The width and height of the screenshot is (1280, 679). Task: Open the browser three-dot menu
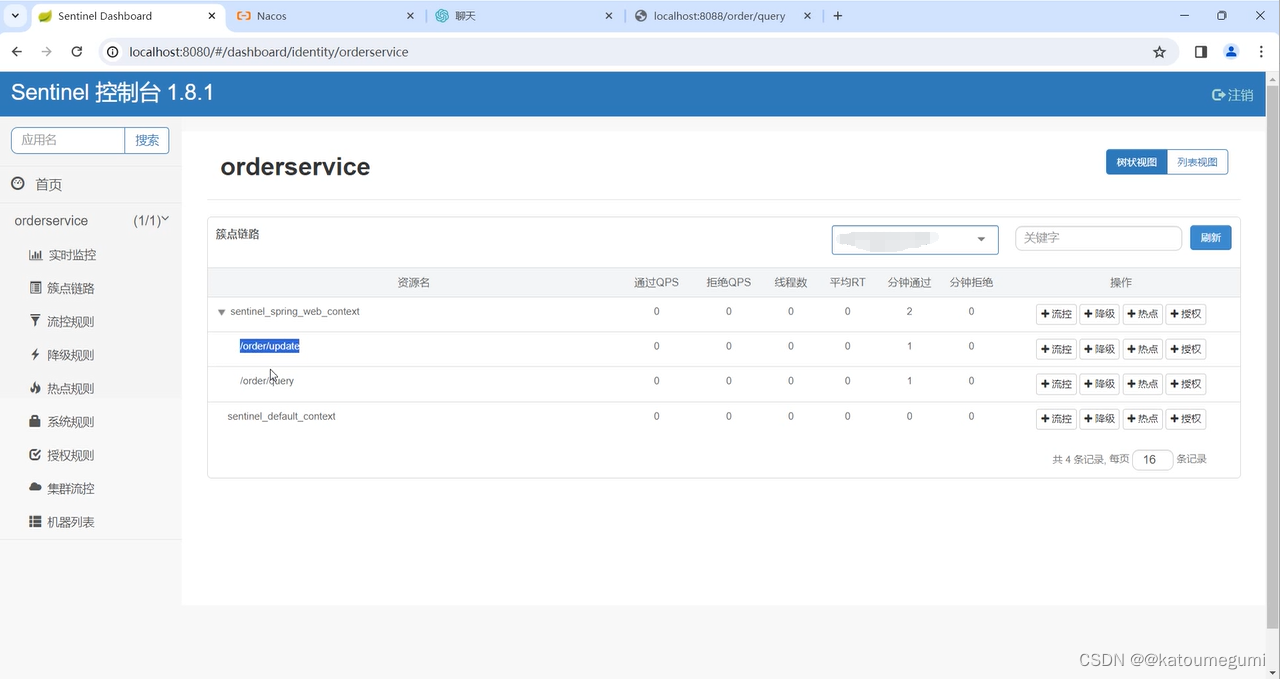[x=1261, y=52]
